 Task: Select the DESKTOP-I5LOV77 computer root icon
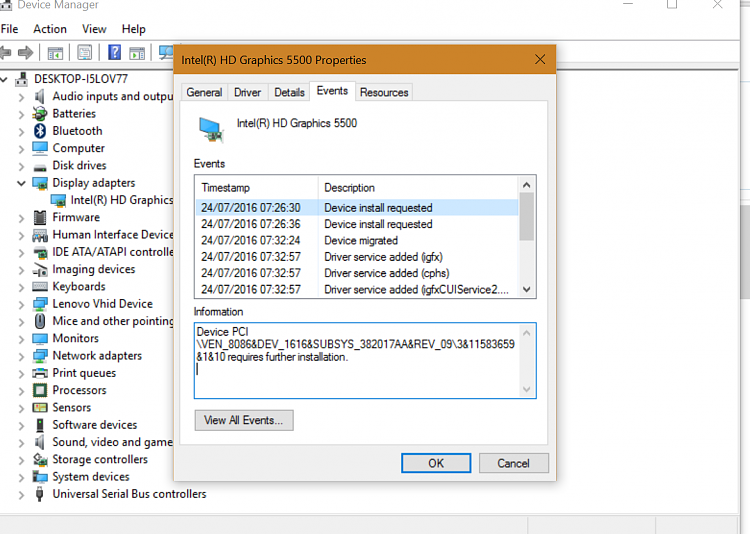22,79
